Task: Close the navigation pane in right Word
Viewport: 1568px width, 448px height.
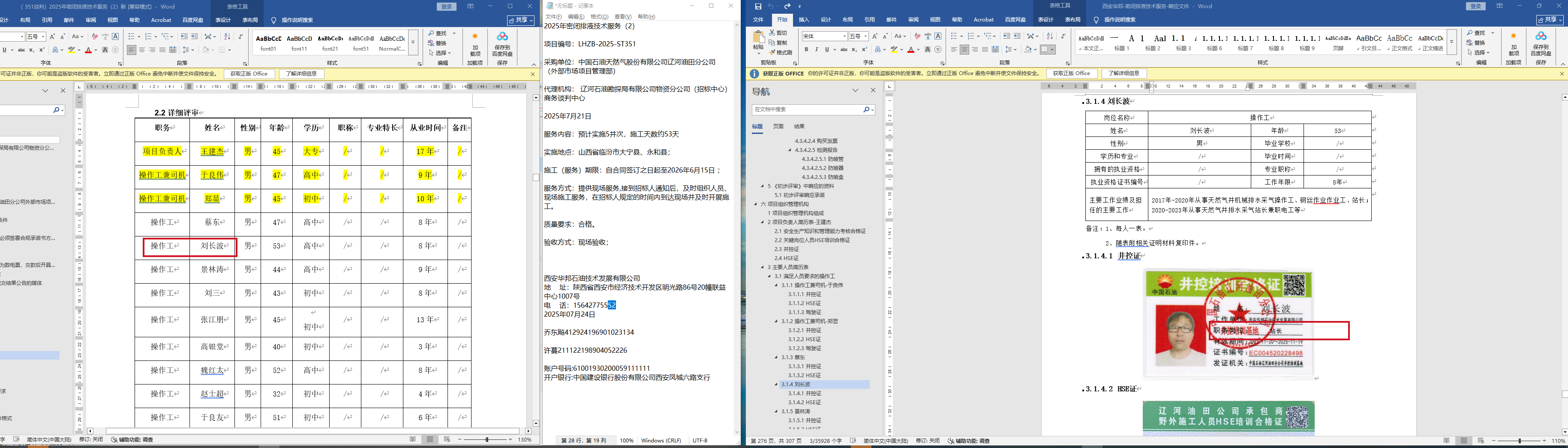Action: tap(873, 90)
